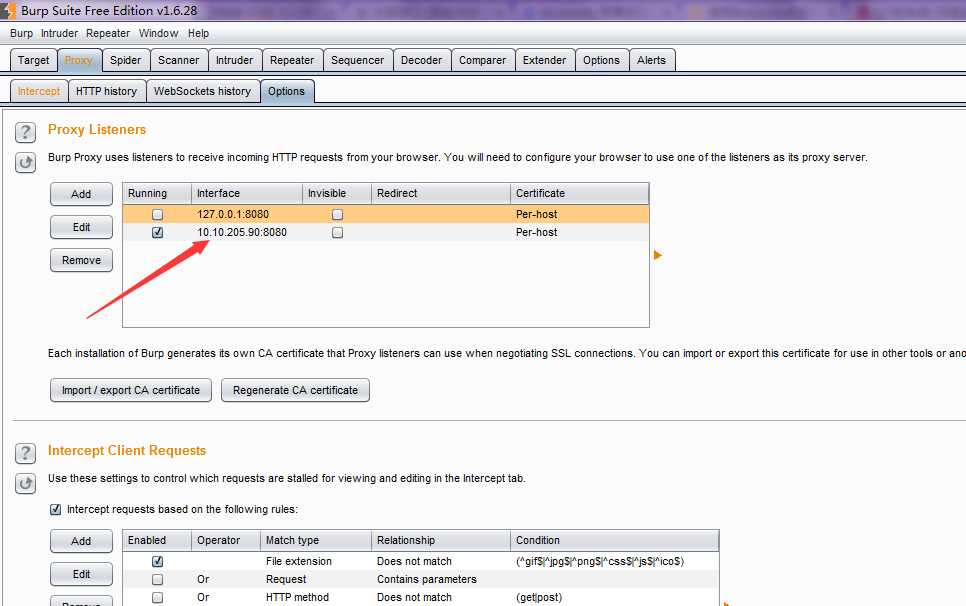Click Per-host in 10.10.205.90:8080 row
The width and height of the screenshot is (966, 606).
tap(537, 232)
